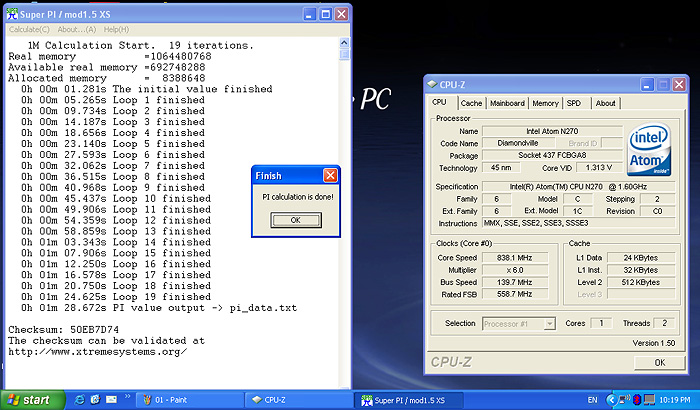Open the Windows start menu
This screenshot has height=410, width=700.
33,400
